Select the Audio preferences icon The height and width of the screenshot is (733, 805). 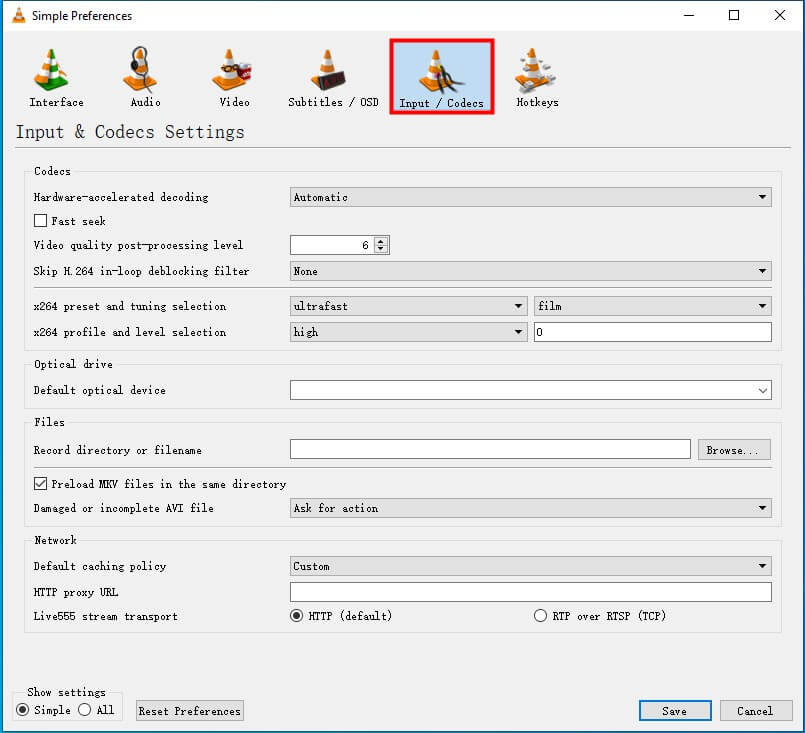[x=142, y=75]
